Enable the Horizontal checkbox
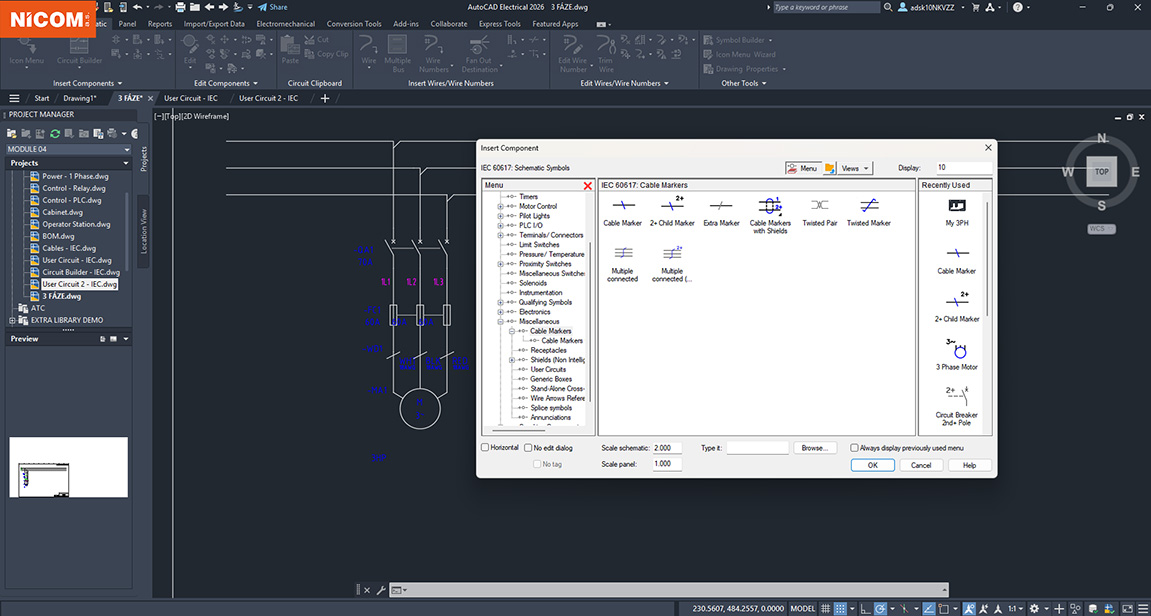The image size is (1151, 616). 486,448
